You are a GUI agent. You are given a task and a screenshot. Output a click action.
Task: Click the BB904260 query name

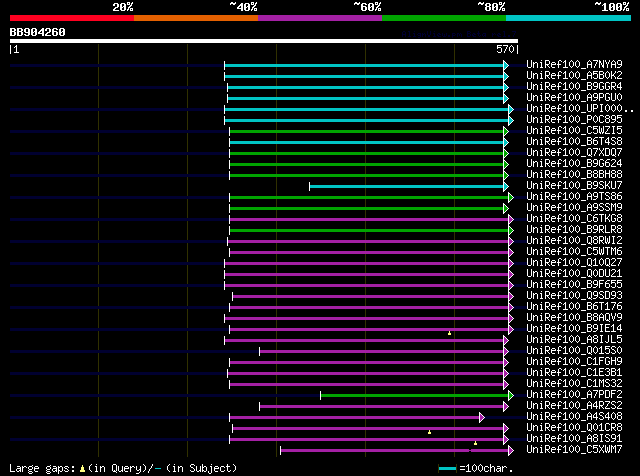(x=37, y=32)
